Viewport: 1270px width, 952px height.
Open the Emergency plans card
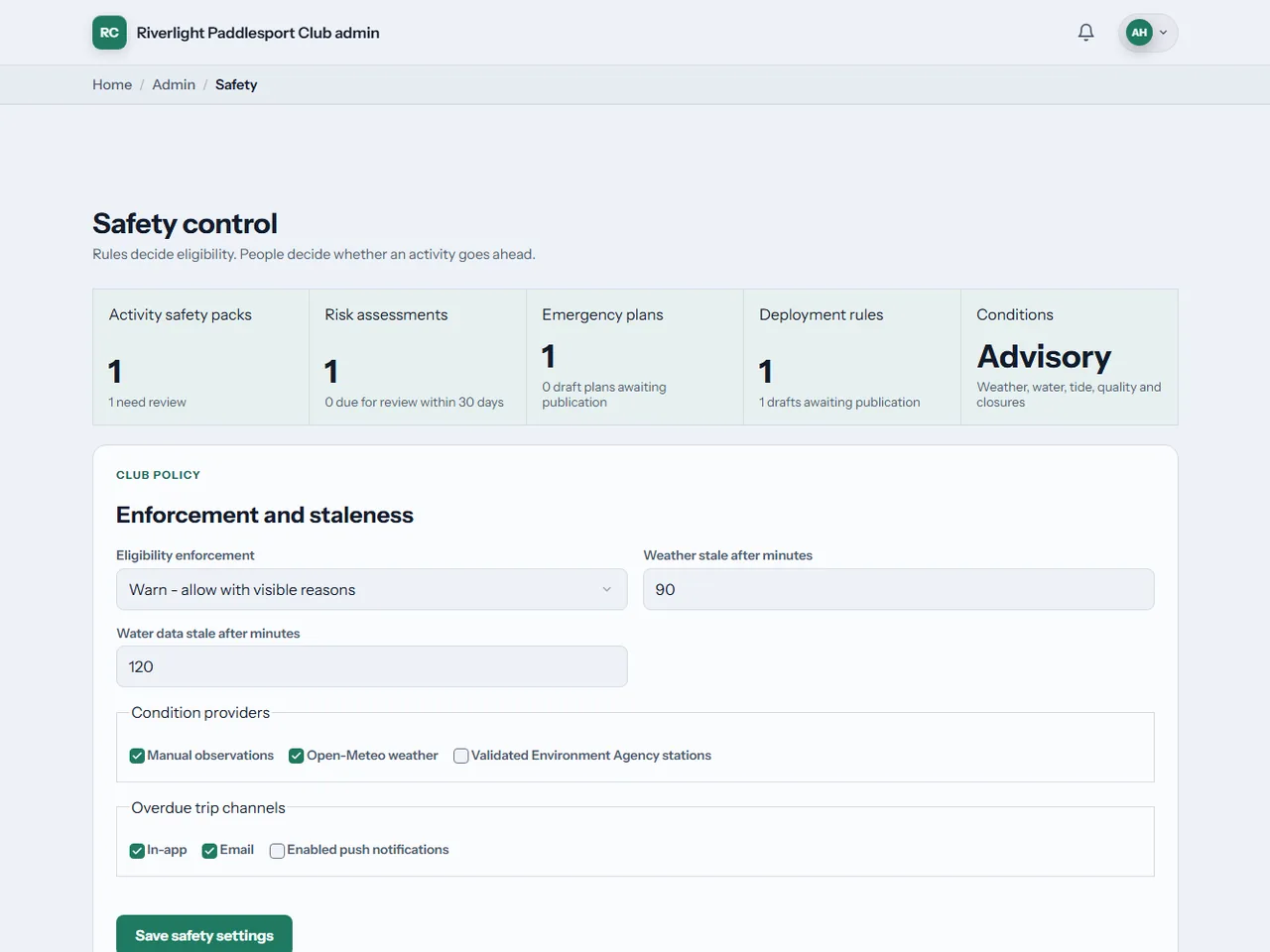pyautogui.click(x=635, y=357)
